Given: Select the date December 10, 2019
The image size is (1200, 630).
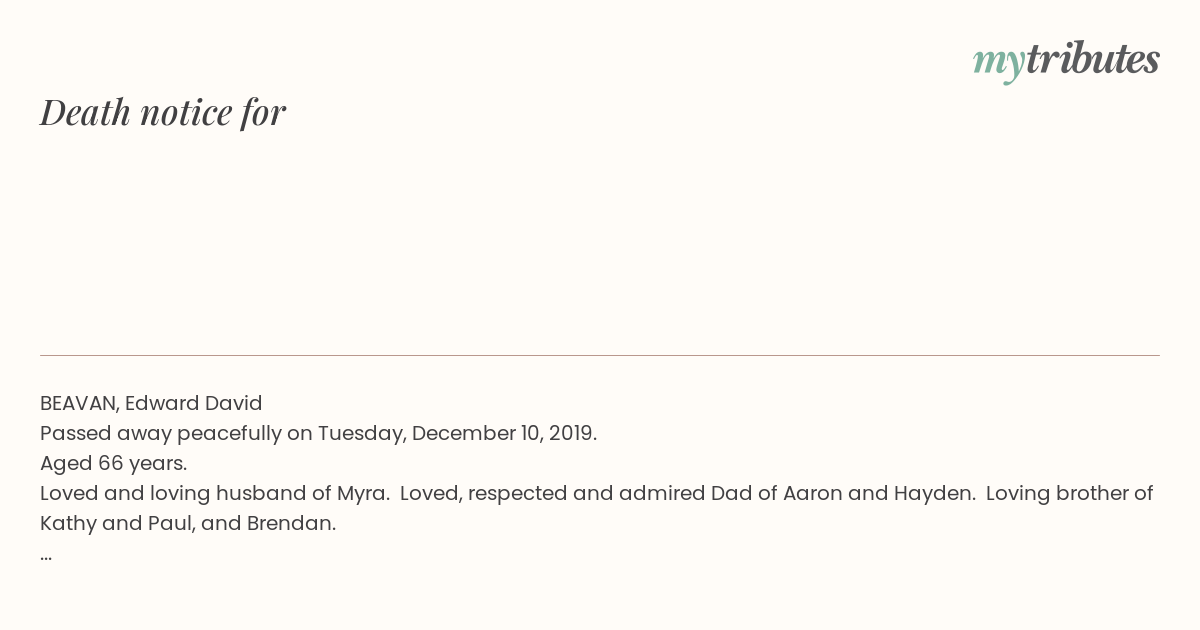Looking at the screenshot, I should coord(504,434).
